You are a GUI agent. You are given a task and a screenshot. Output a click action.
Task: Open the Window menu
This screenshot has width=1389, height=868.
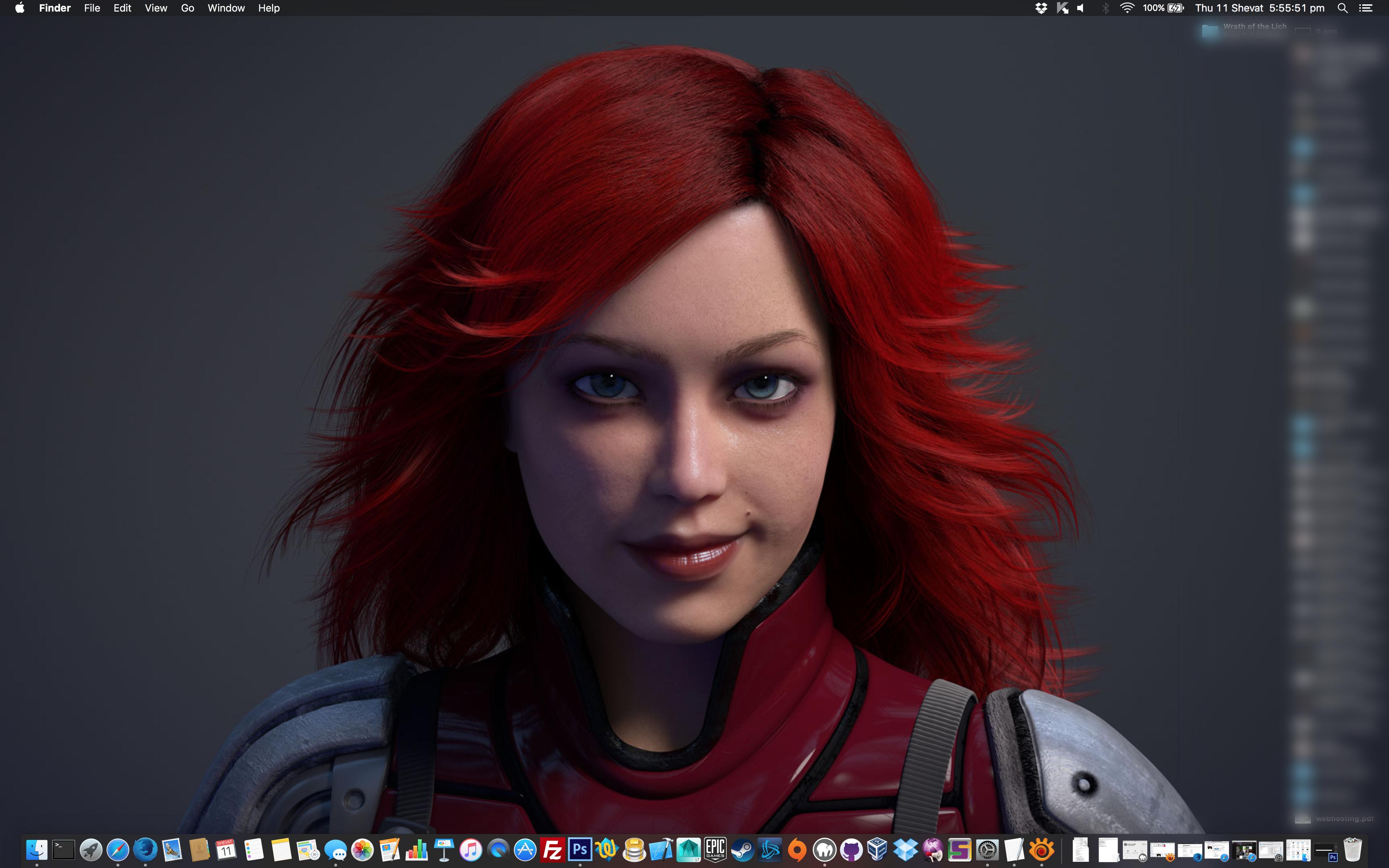click(x=226, y=8)
